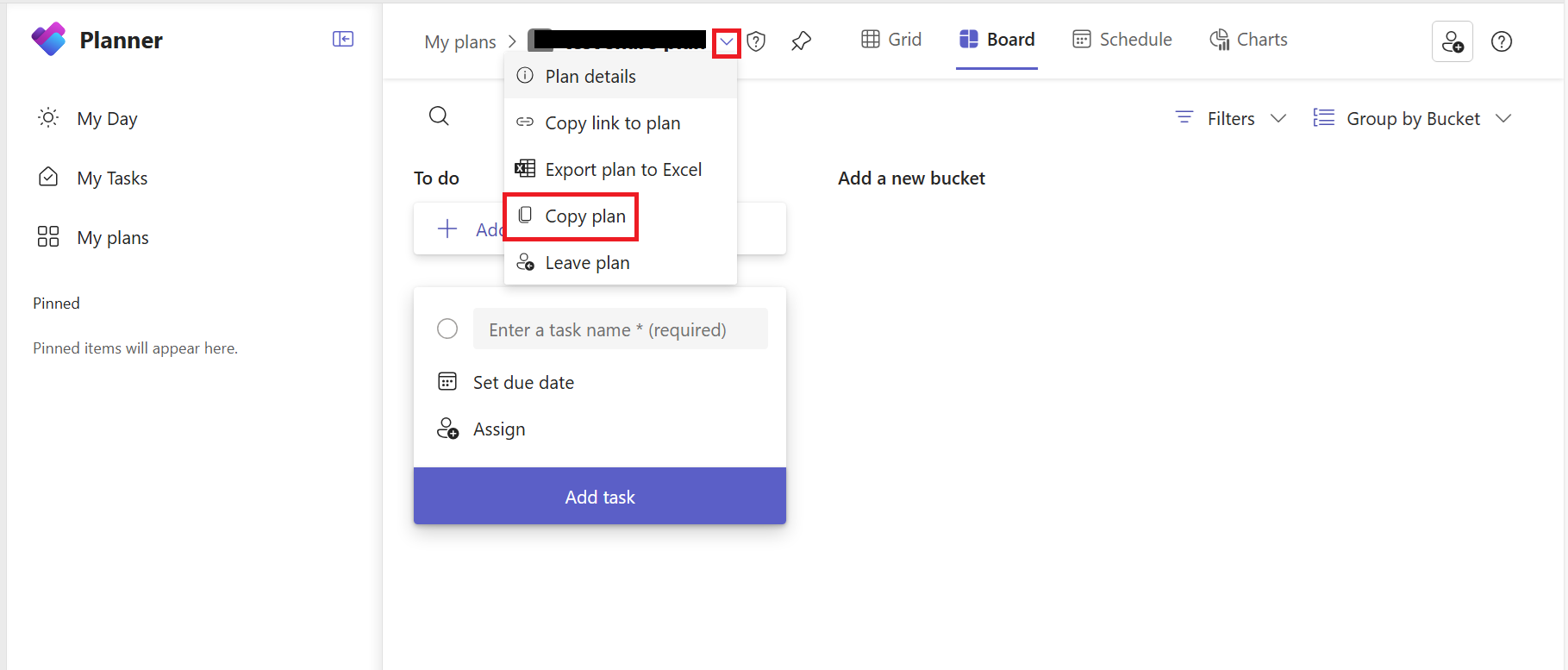Choose Export plan to Excel
Screen dimensions: 1568x670
point(621,169)
